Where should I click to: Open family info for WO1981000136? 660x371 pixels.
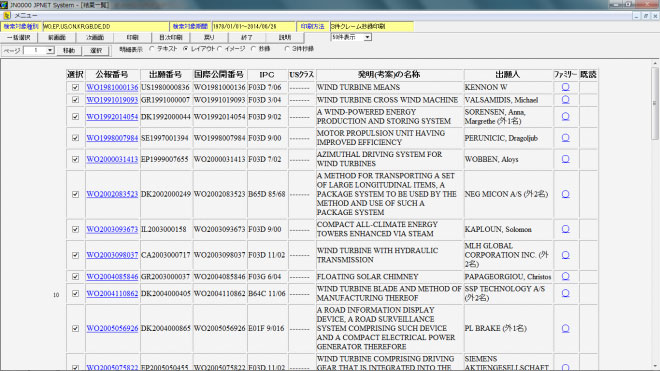click(x=565, y=87)
